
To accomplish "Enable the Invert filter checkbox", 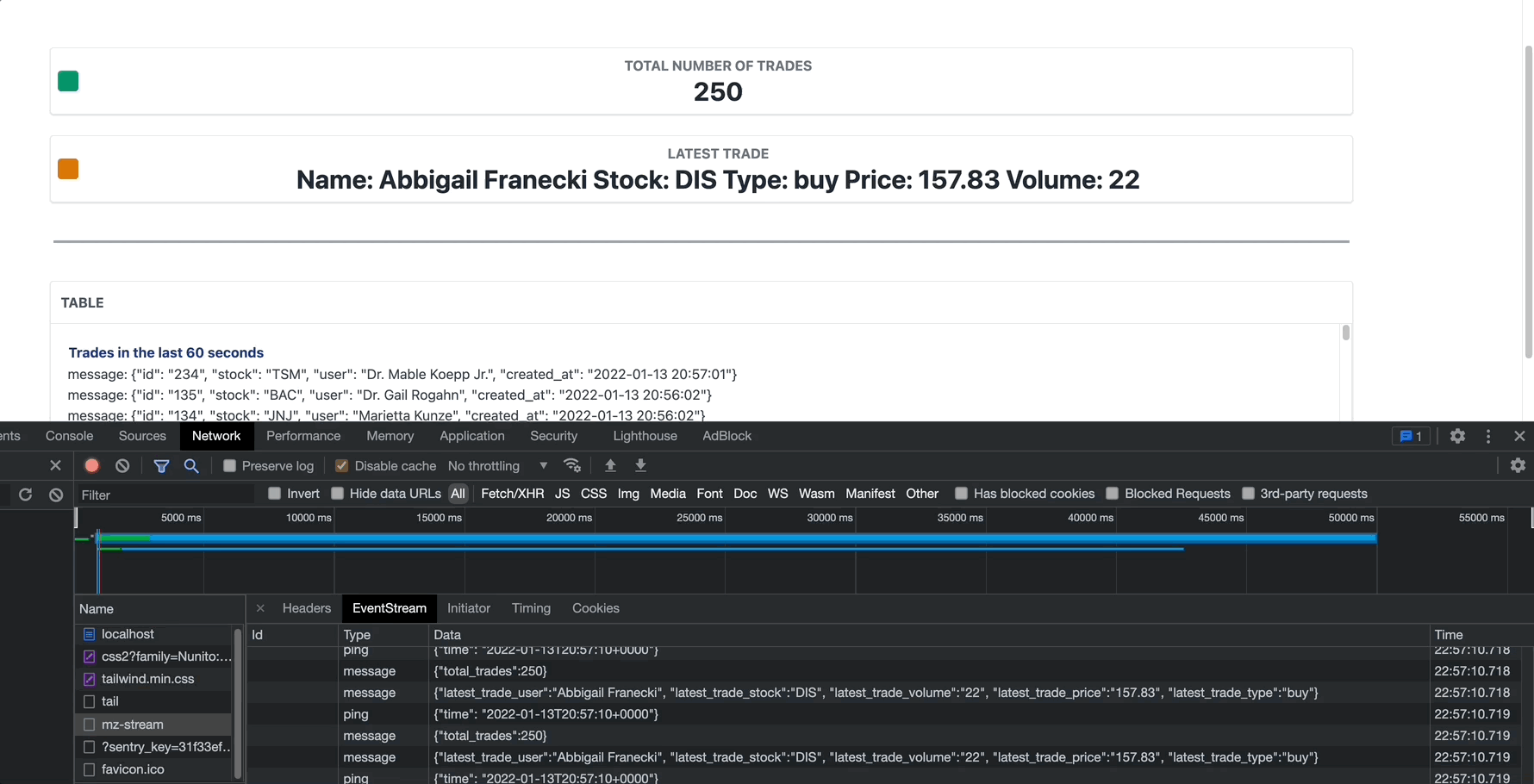I will click(x=274, y=494).
